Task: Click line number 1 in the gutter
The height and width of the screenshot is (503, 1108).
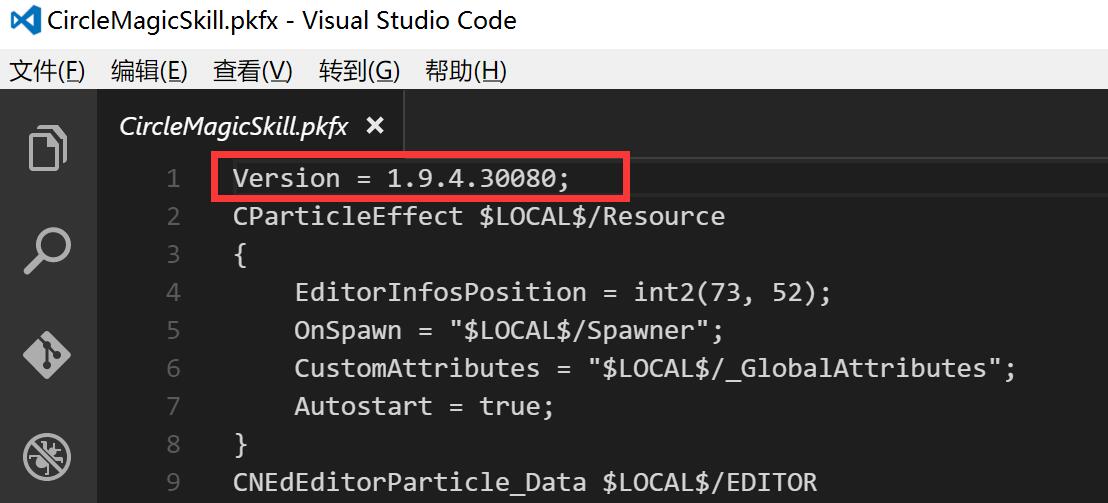Action: point(173,179)
